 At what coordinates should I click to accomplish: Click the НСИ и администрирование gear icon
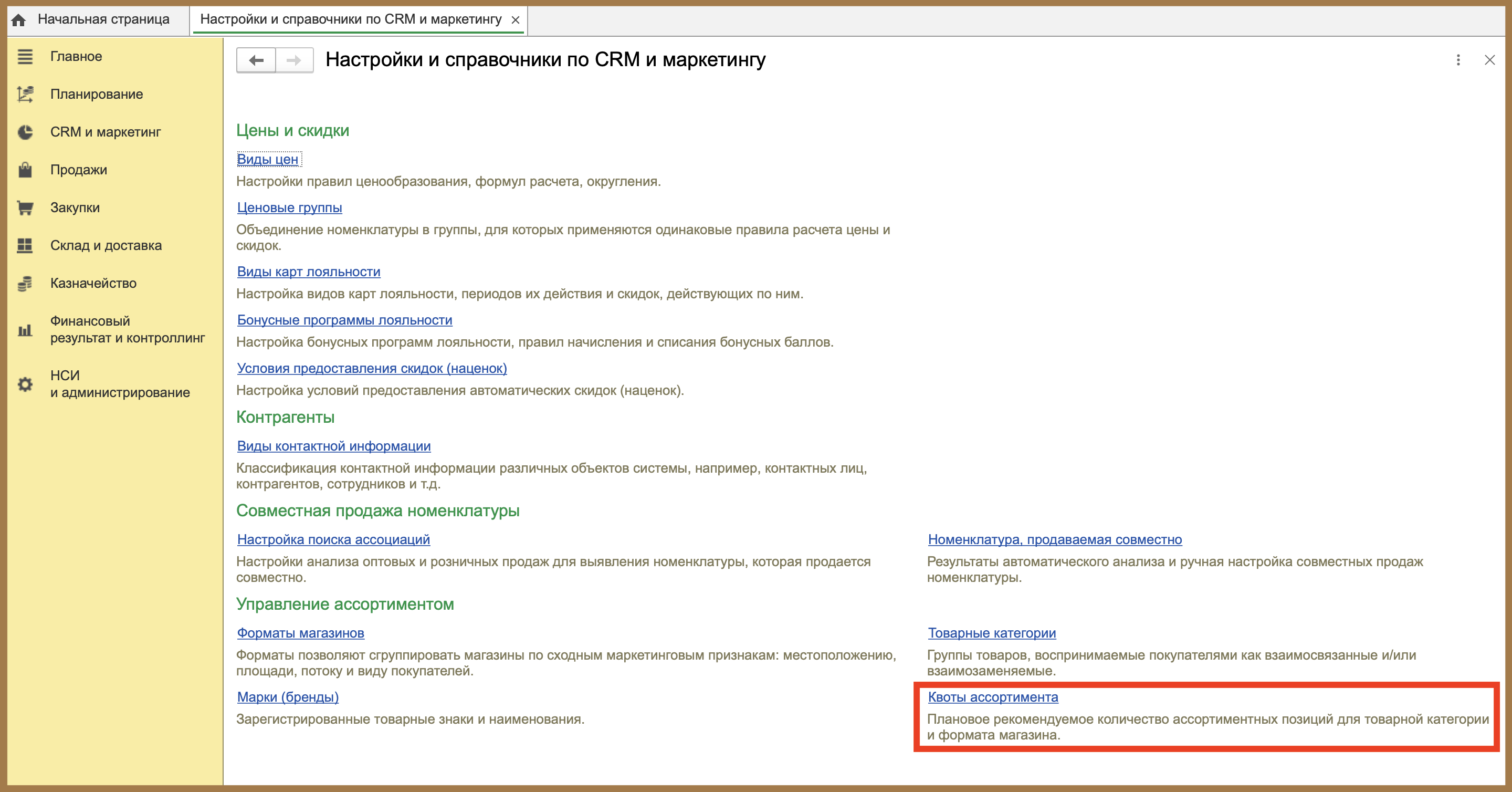pyautogui.click(x=25, y=384)
